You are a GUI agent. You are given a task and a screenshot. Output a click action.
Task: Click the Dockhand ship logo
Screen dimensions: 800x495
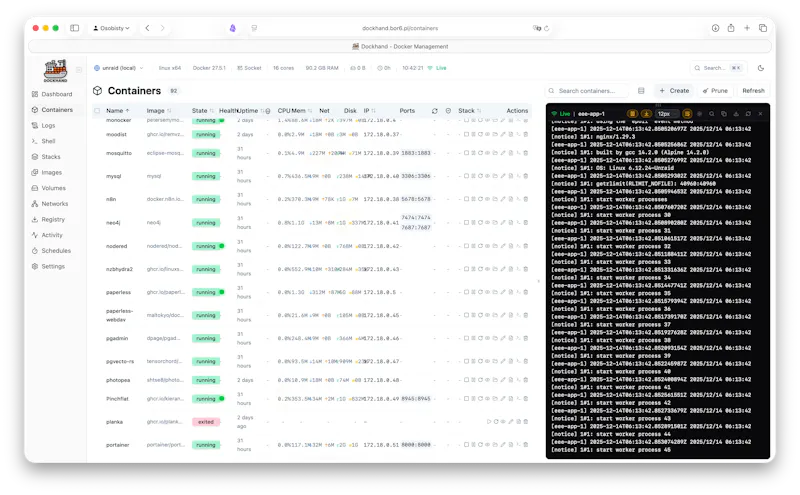(56, 70)
